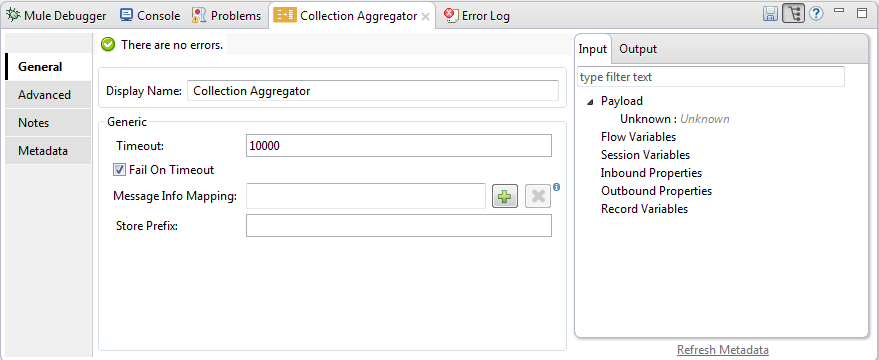Click the Problems tab warning icon

199,15
